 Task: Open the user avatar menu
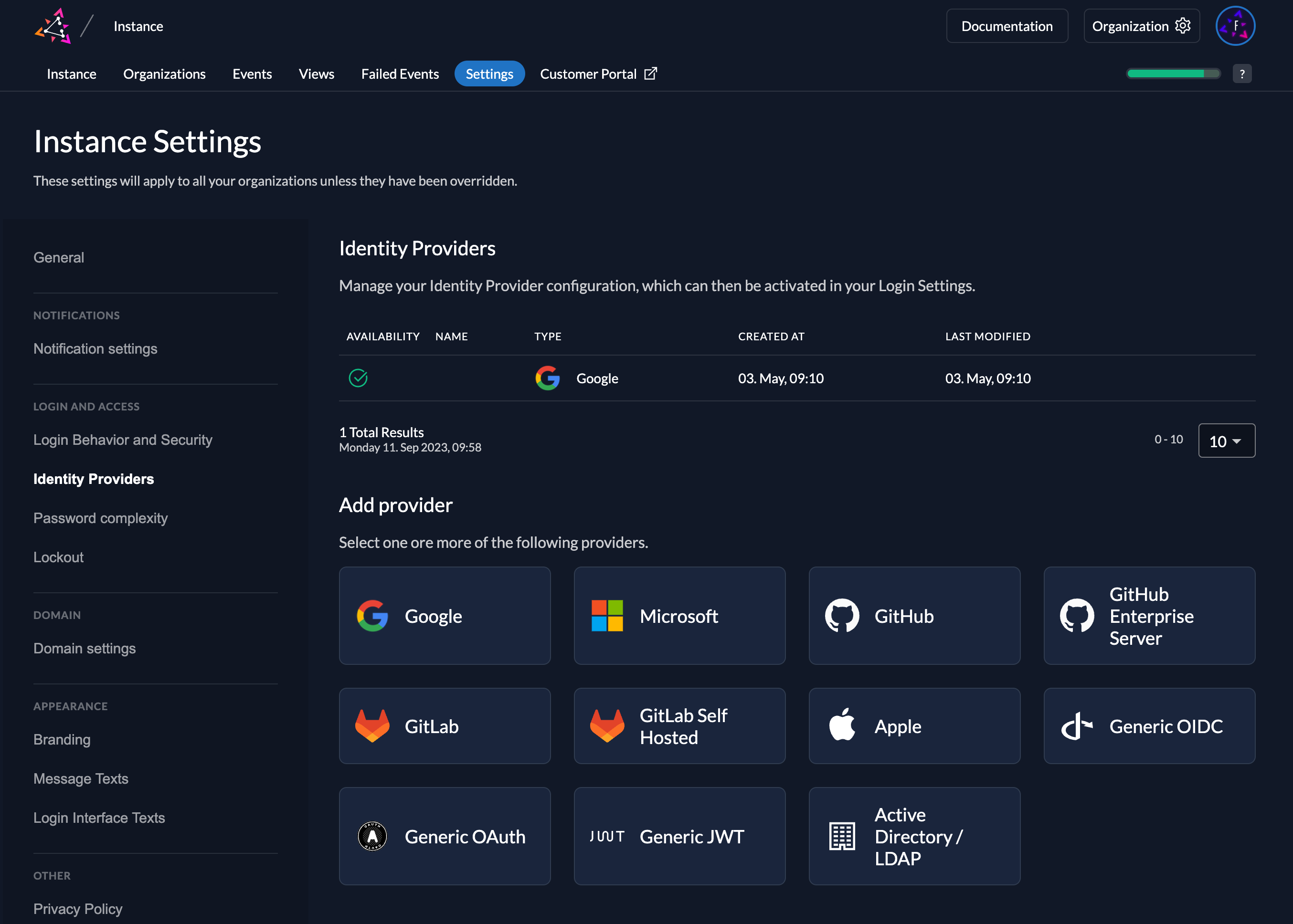[1235, 26]
